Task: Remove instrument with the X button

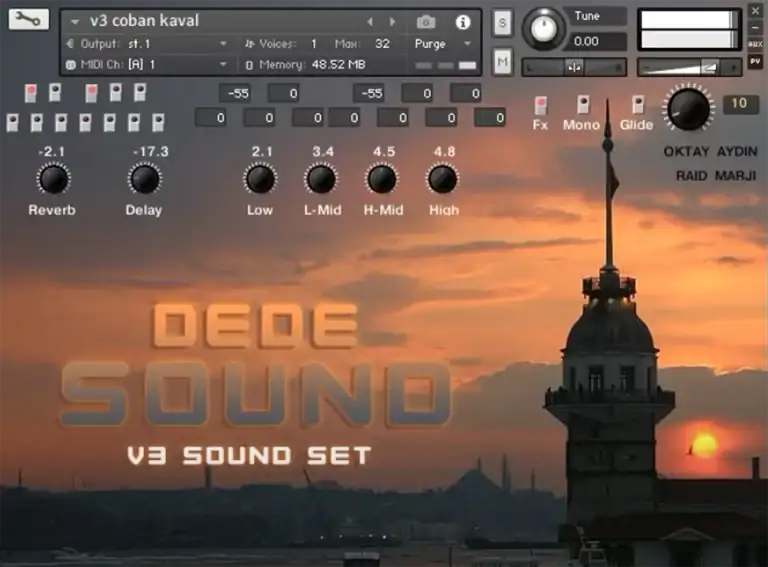Action: [755, 10]
